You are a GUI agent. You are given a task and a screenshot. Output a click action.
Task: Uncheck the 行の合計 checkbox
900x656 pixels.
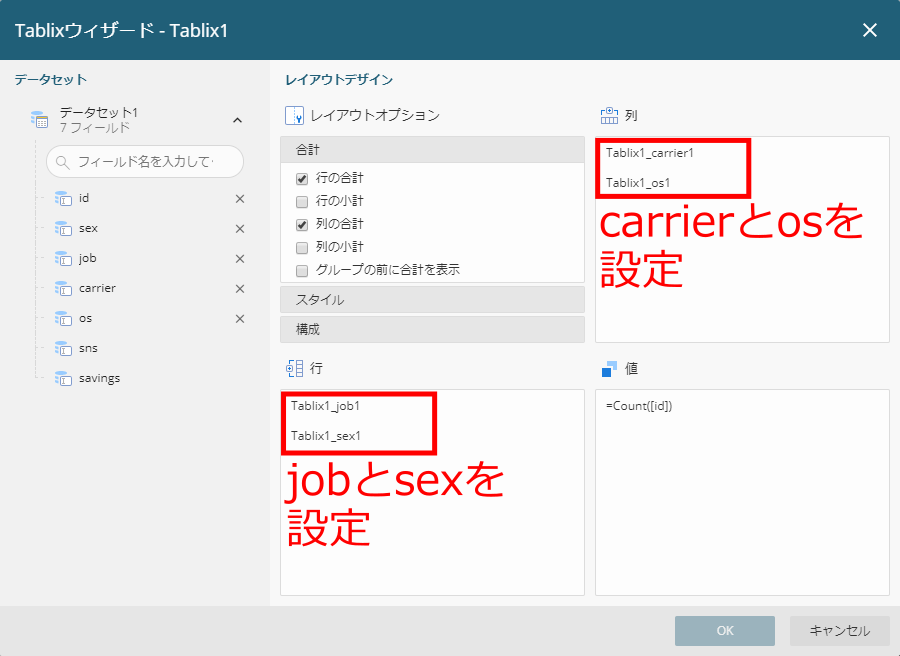pyautogui.click(x=302, y=179)
